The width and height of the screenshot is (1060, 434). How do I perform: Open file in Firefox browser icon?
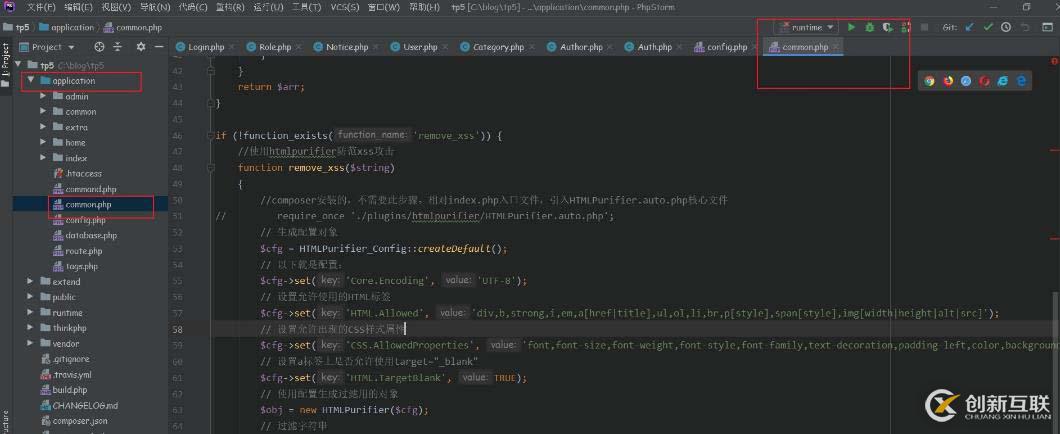(x=948, y=80)
